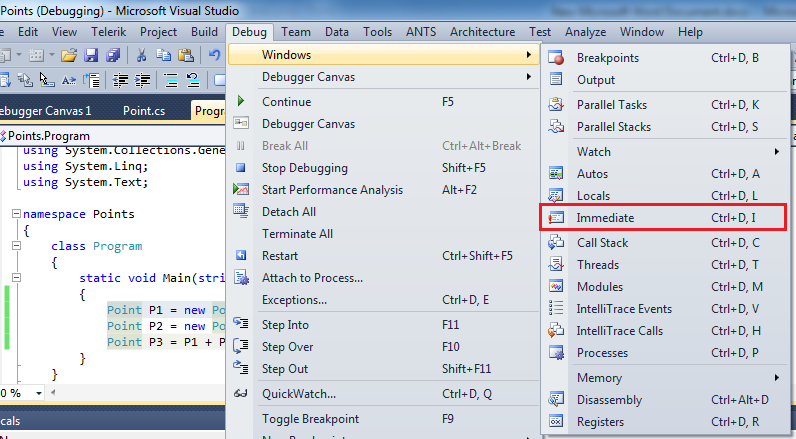Expand the Memory submenu
This screenshot has width=796, height=439.
coord(665,378)
